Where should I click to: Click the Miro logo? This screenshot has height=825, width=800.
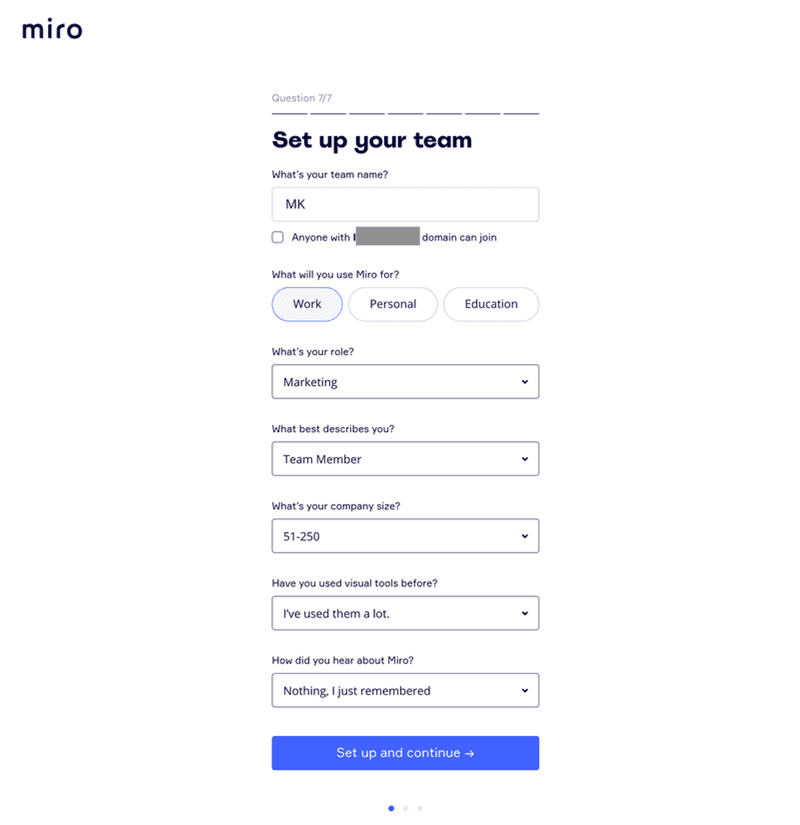point(51,29)
